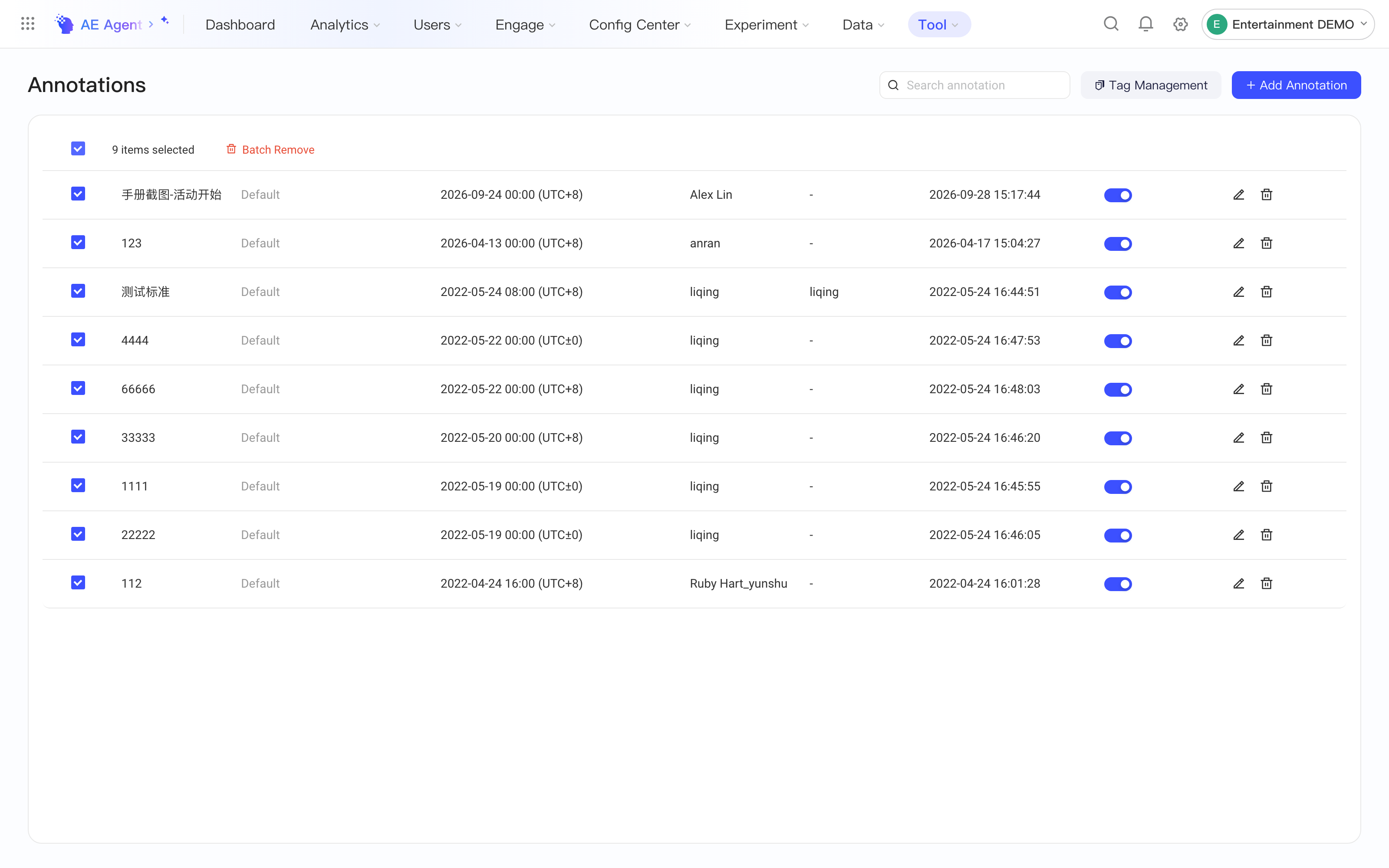This screenshot has width=1389, height=868.
Task: Expand the Analytics menu
Action: (x=345, y=25)
